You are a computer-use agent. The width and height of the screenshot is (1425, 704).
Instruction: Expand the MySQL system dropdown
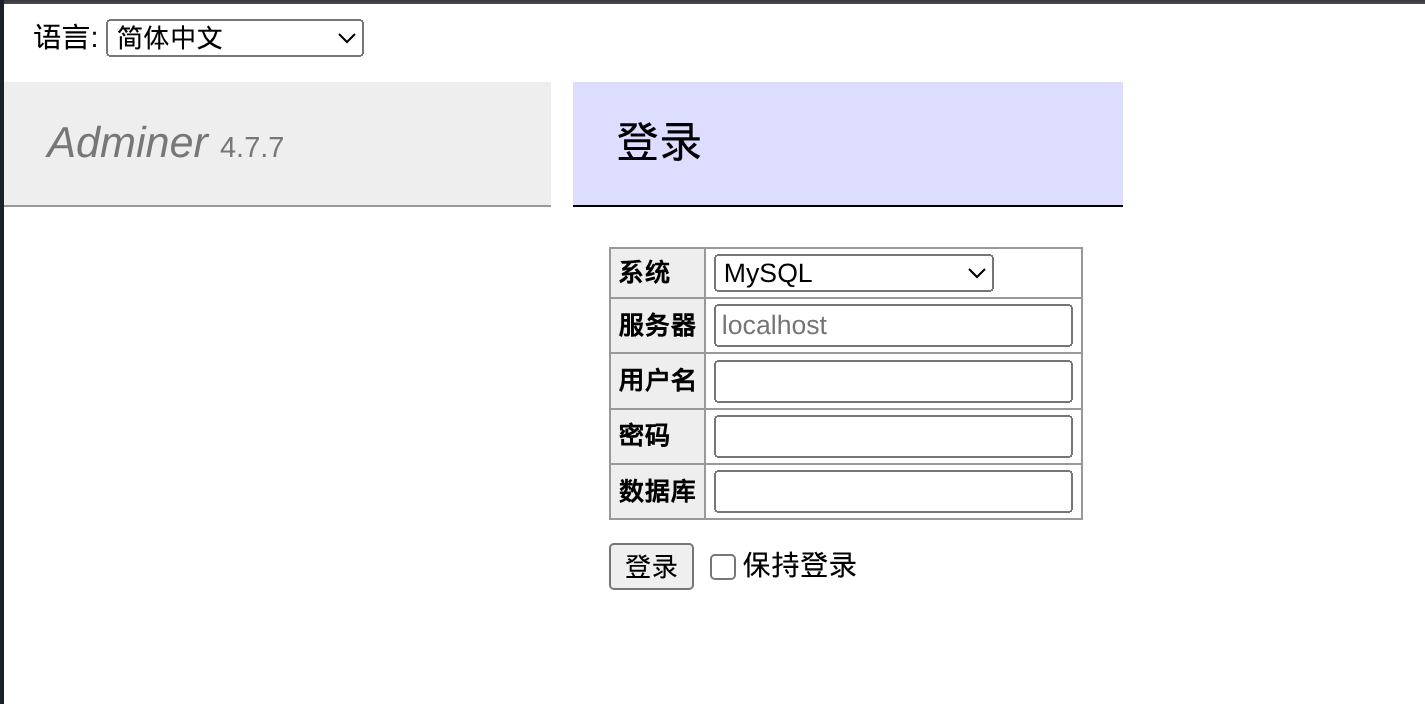[x=852, y=273]
